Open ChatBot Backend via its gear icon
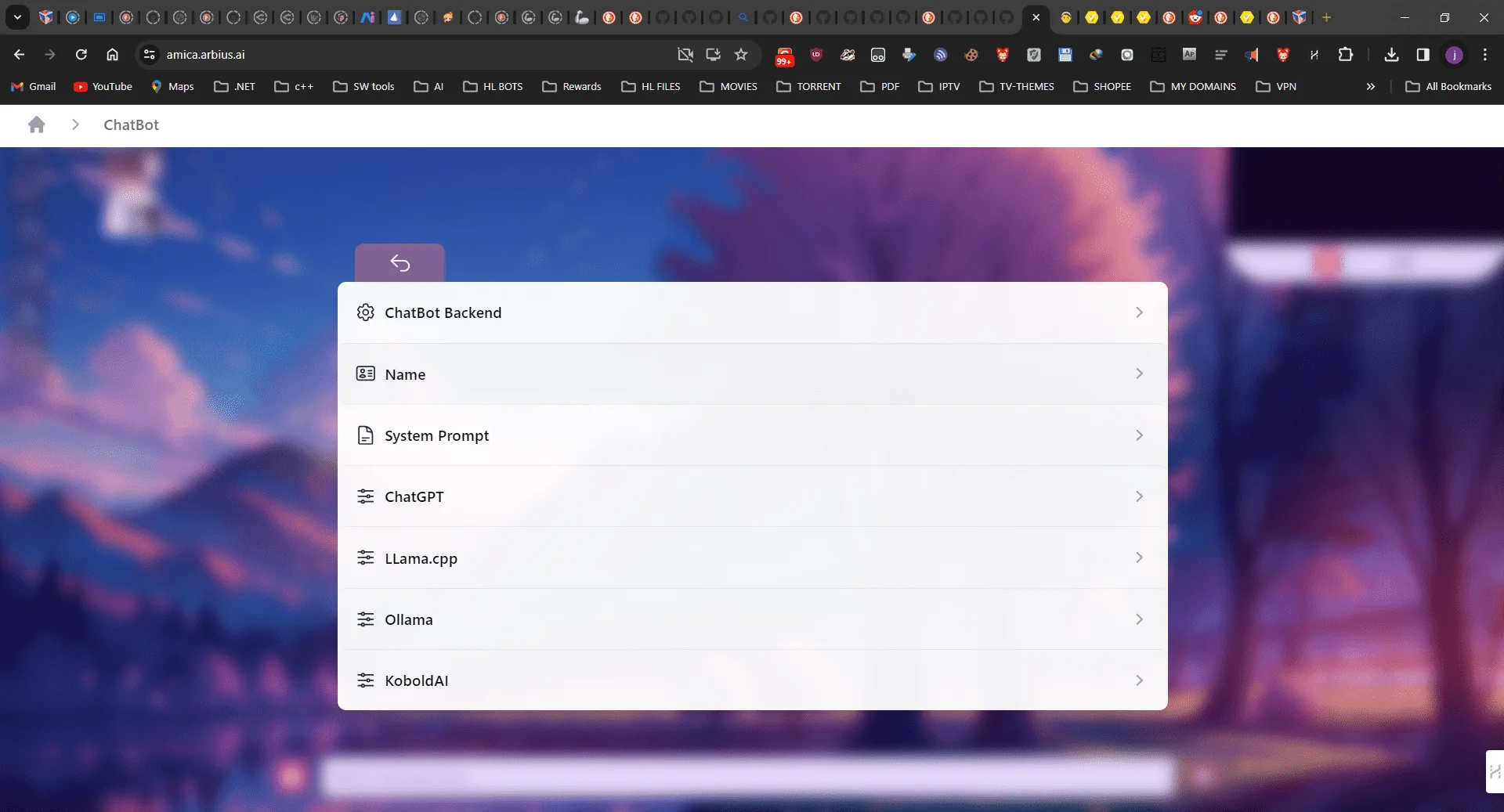1504x812 pixels. 365,312
